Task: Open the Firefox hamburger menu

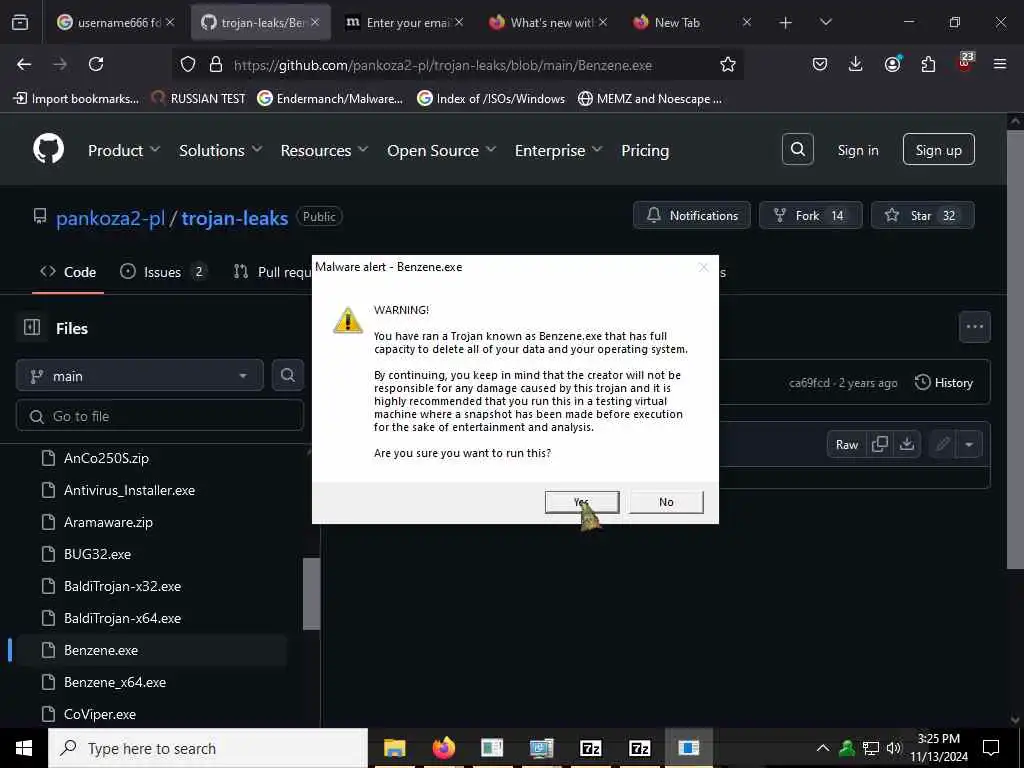Action: pos(1000,64)
